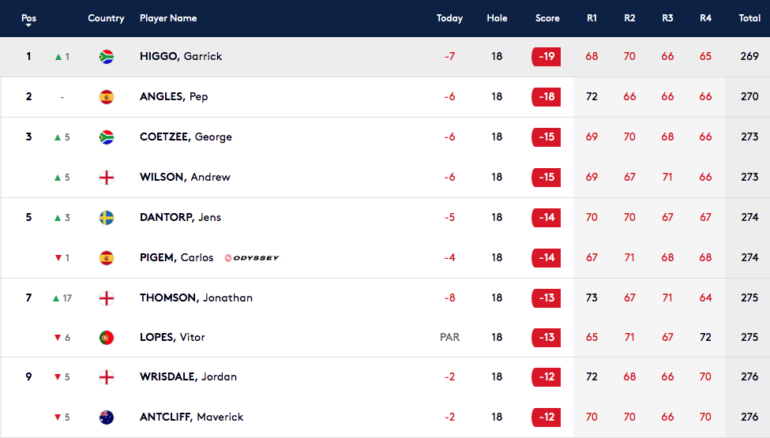The width and height of the screenshot is (770, 438).
Task: Click the Player Name column header
Action: tap(168, 18)
